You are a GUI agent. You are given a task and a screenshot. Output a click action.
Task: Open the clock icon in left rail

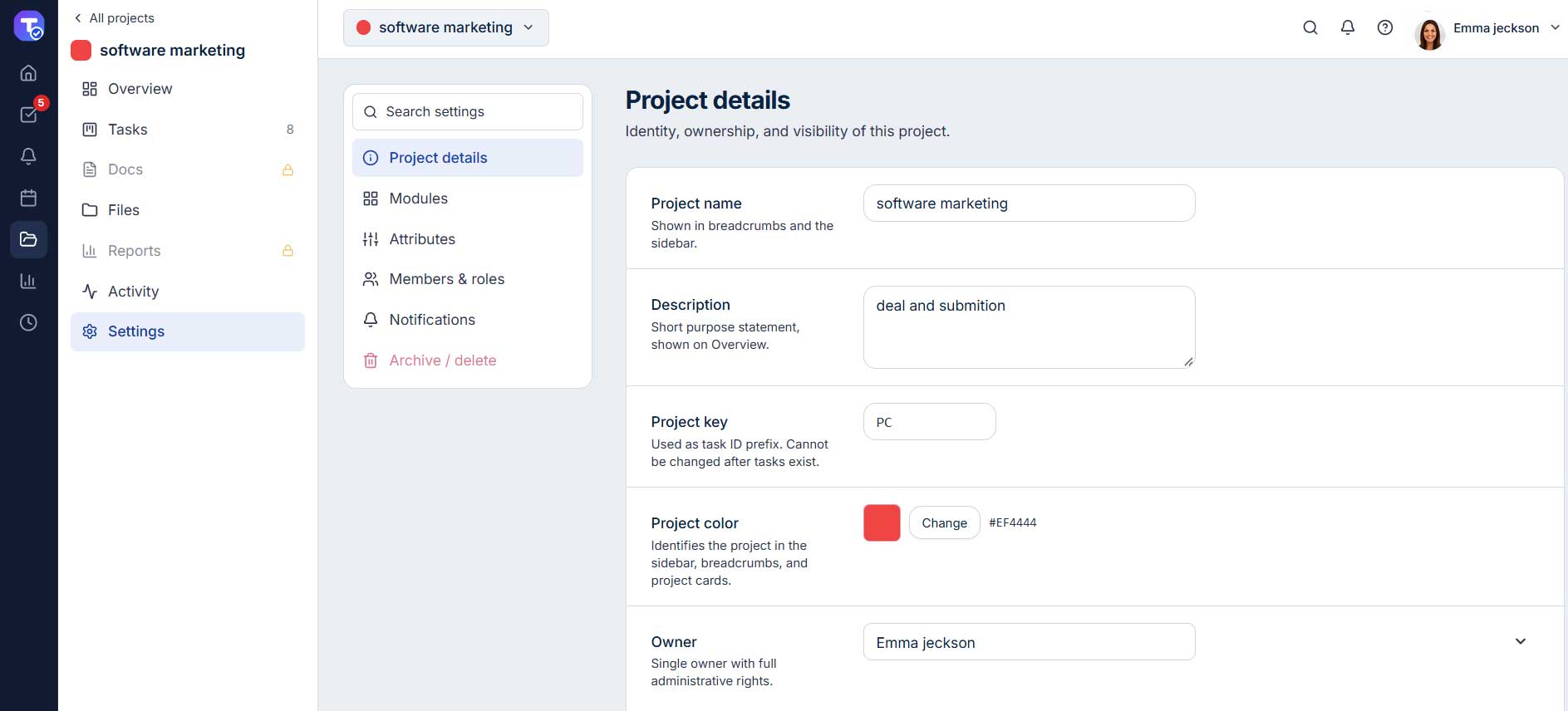[28, 322]
